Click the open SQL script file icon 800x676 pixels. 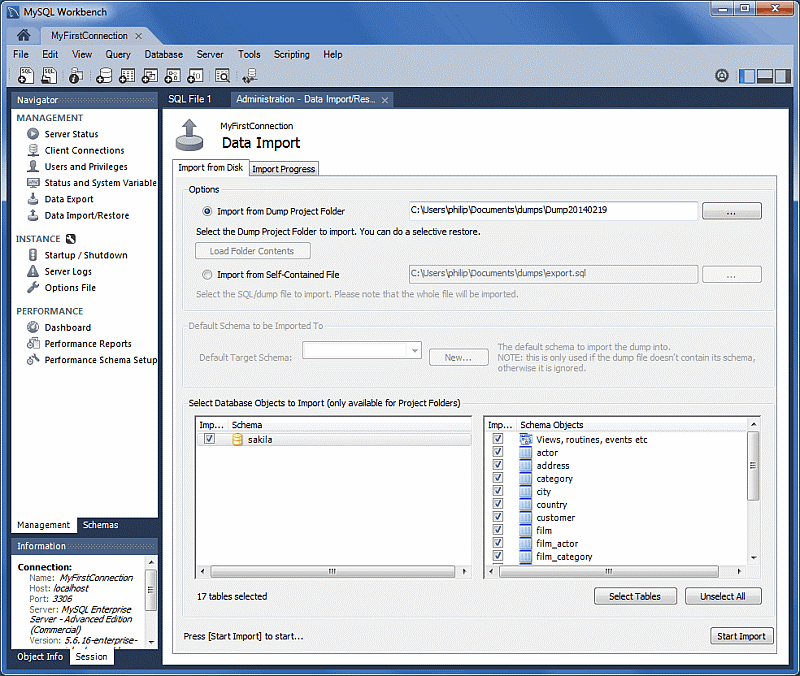tap(50, 75)
